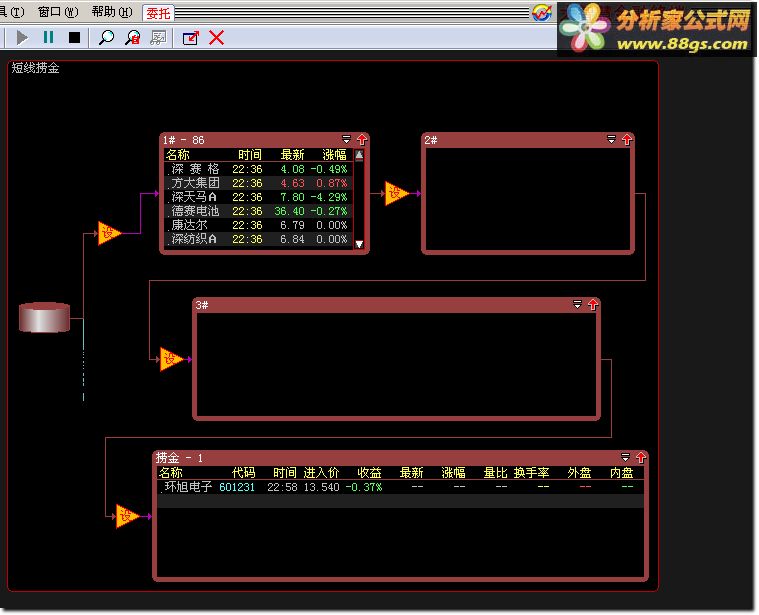Click -4.29% change in 深天马A row
The width and height of the screenshot is (759, 615).
click(x=329, y=197)
